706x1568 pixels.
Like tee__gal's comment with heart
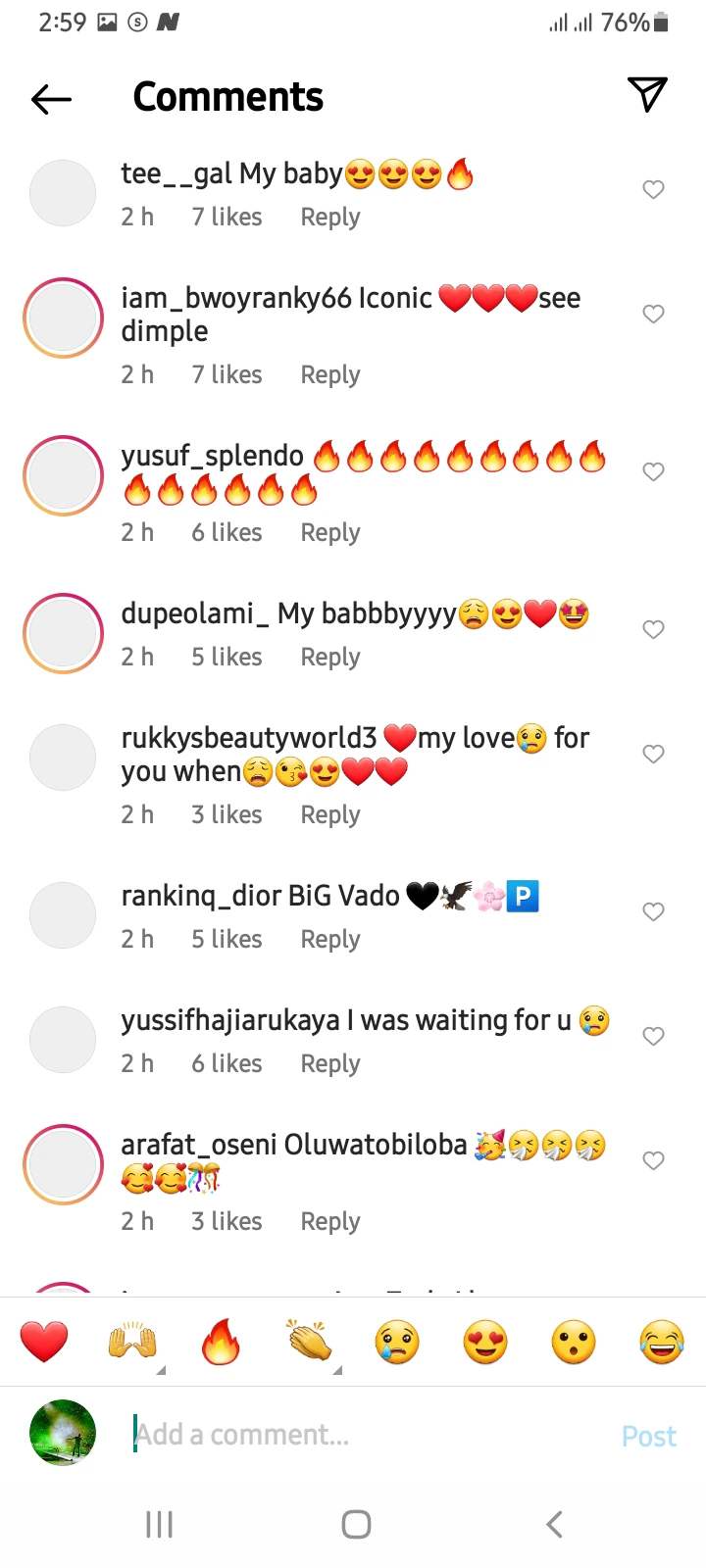653,190
